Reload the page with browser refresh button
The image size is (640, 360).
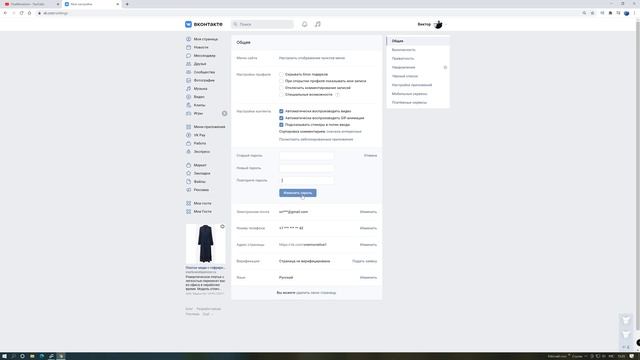[21, 13]
